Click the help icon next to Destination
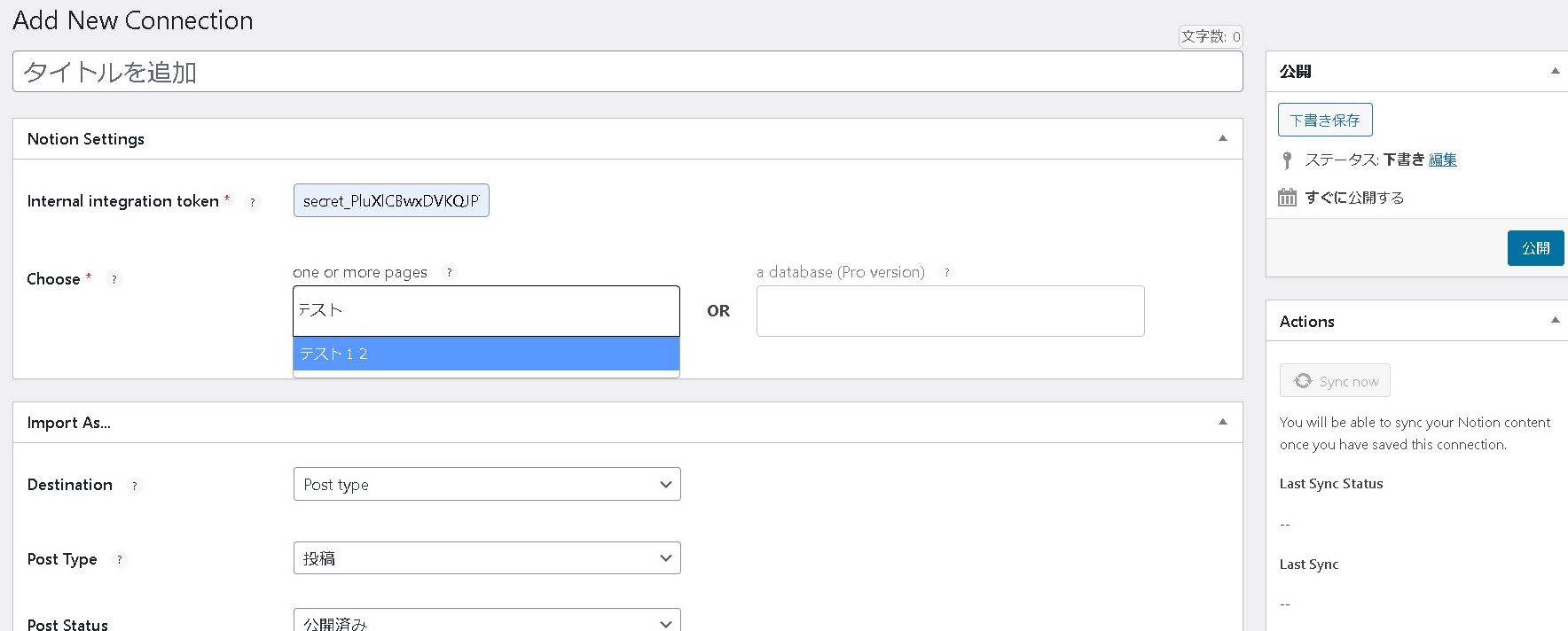Viewport: 1568px width, 631px height. 134,486
